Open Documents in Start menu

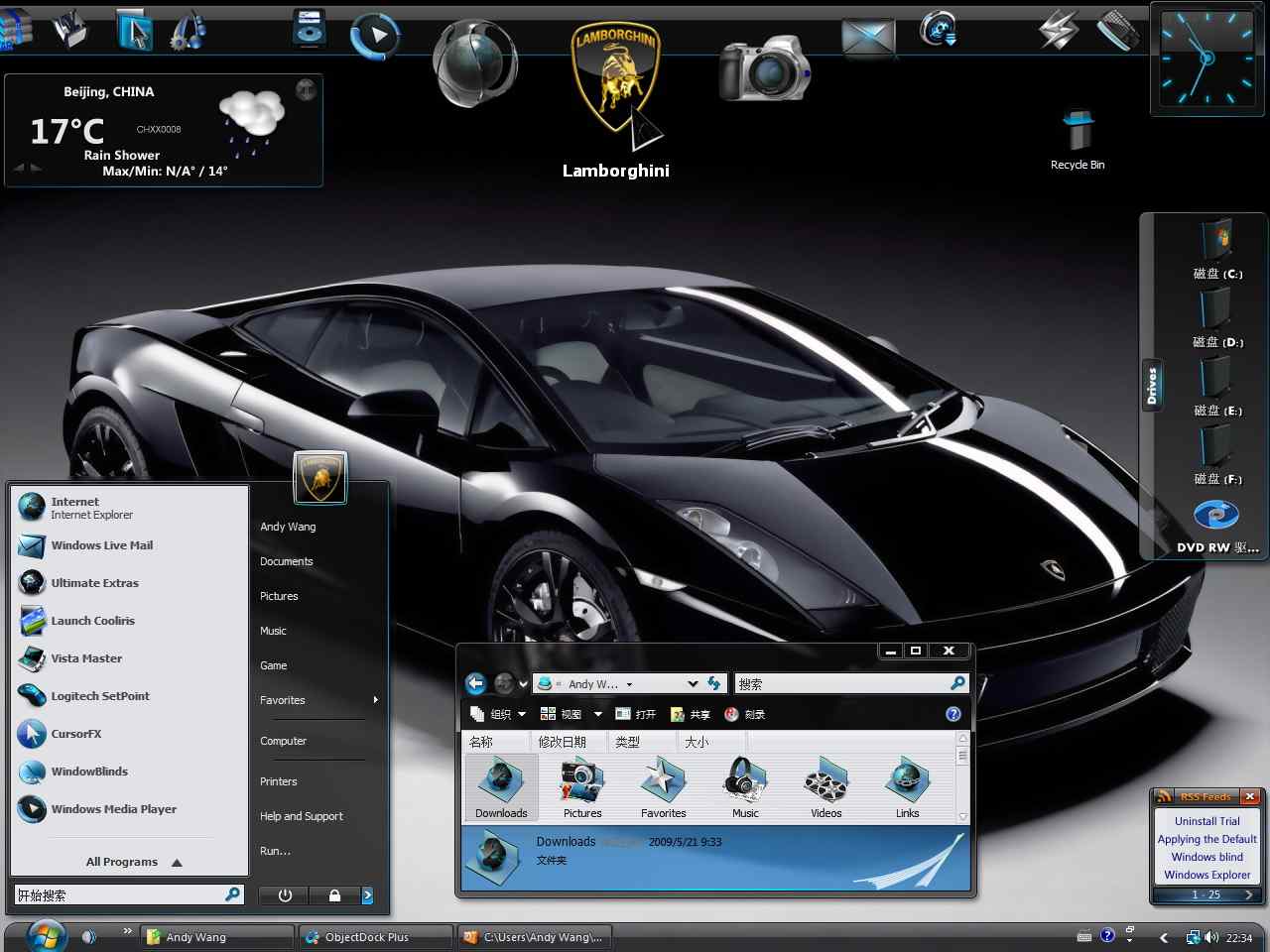tap(287, 561)
